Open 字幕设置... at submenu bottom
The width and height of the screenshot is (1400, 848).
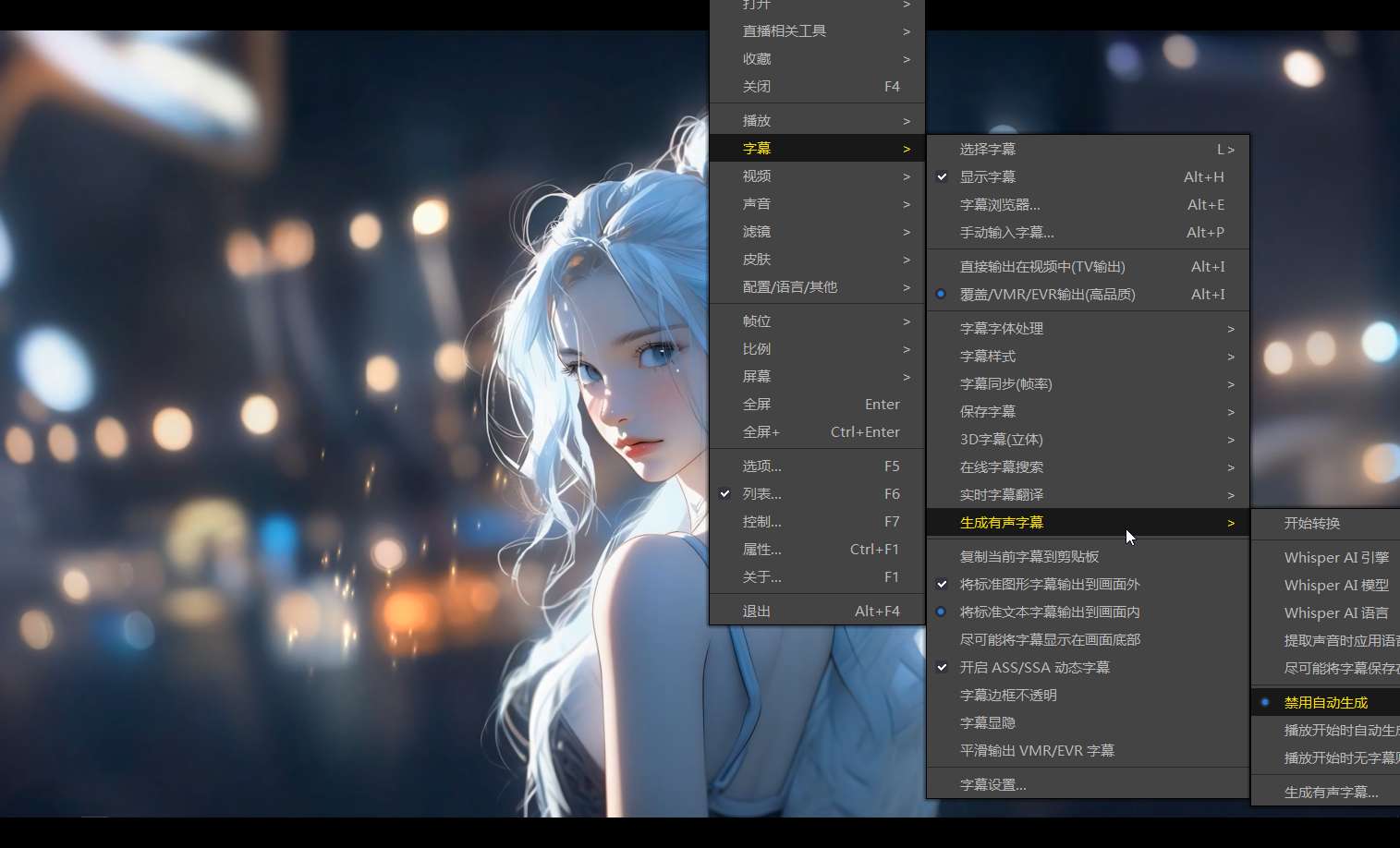click(x=1088, y=784)
